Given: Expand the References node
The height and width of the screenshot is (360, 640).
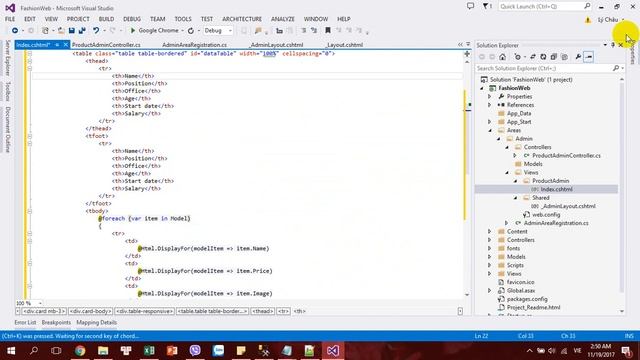Looking at the screenshot, I should [489, 105].
